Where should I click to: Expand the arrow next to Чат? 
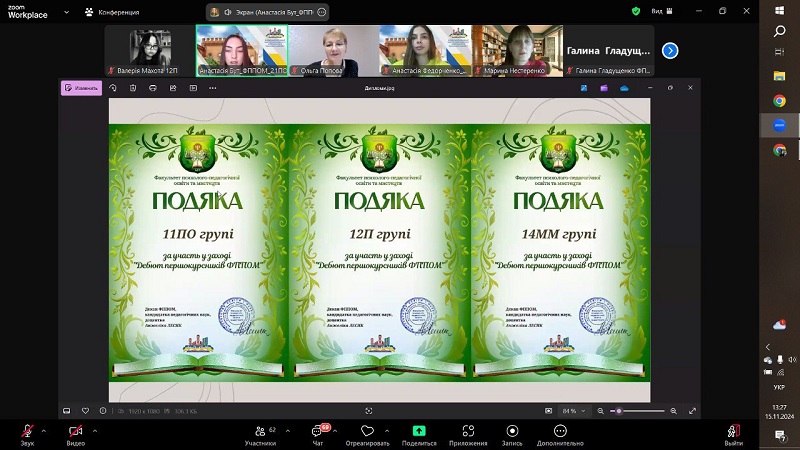tap(335, 431)
